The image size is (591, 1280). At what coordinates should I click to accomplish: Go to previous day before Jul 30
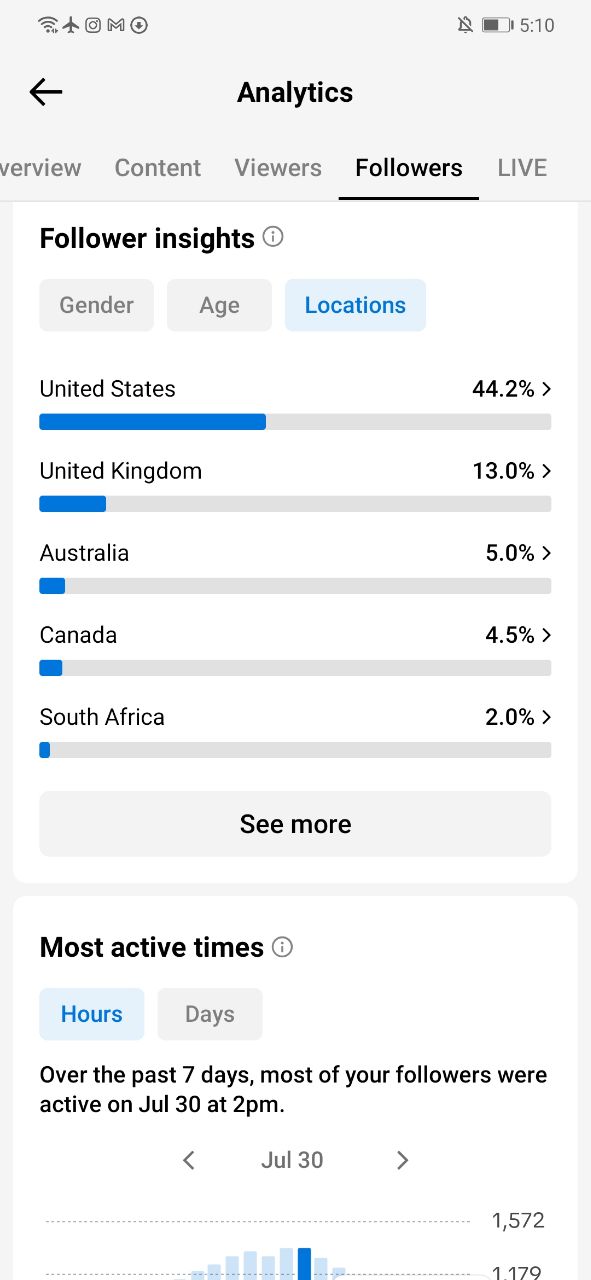pyautogui.click(x=189, y=1160)
